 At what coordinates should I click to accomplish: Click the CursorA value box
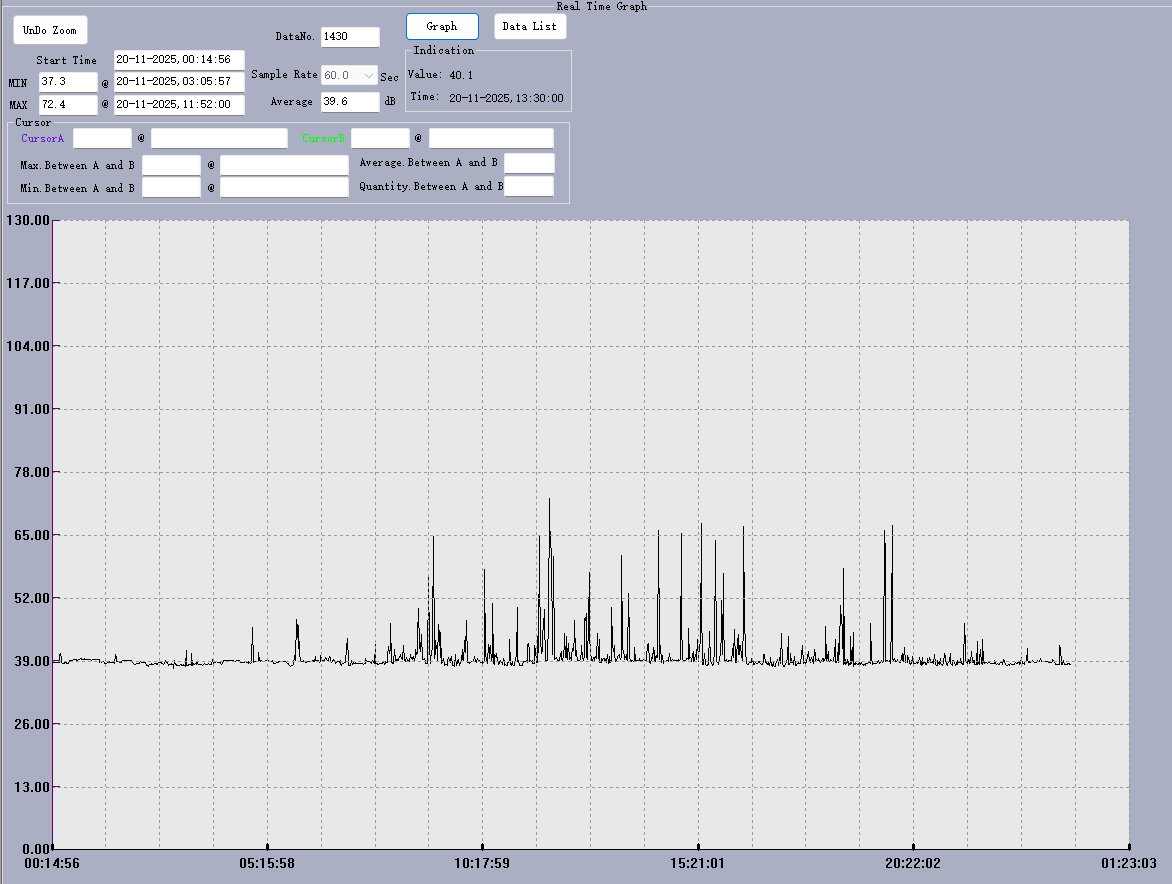point(102,138)
